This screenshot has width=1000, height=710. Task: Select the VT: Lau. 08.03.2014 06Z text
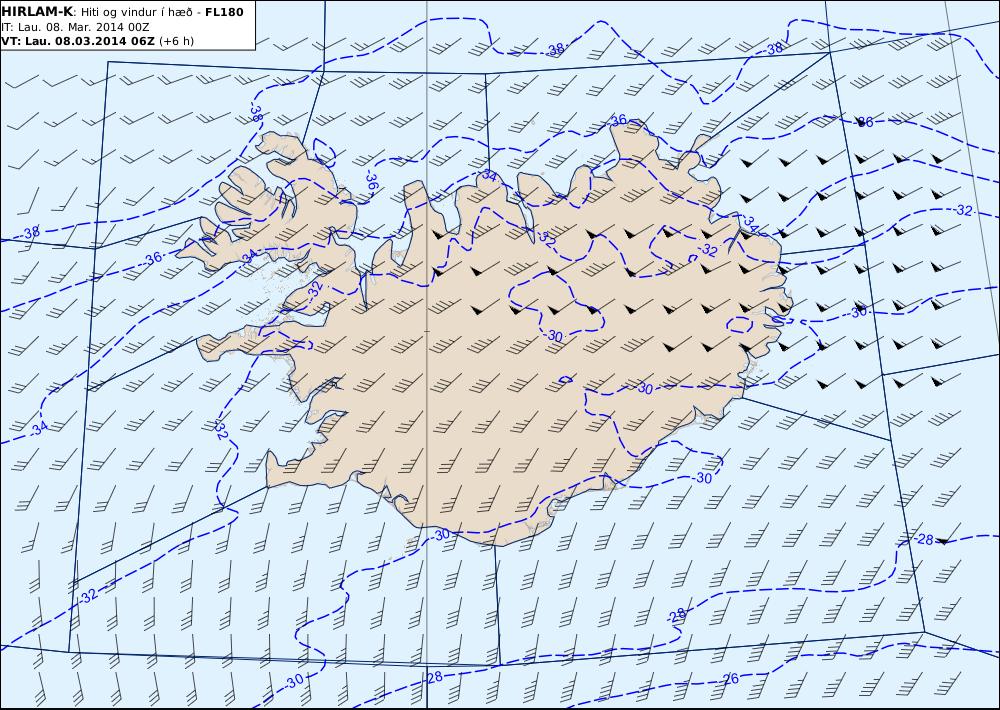coord(78,41)
